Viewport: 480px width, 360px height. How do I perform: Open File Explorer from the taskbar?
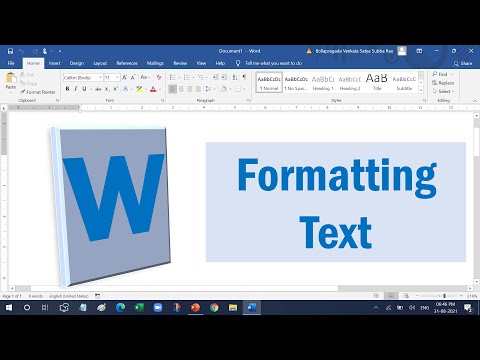pyautogui.click(x=233, y=308)
